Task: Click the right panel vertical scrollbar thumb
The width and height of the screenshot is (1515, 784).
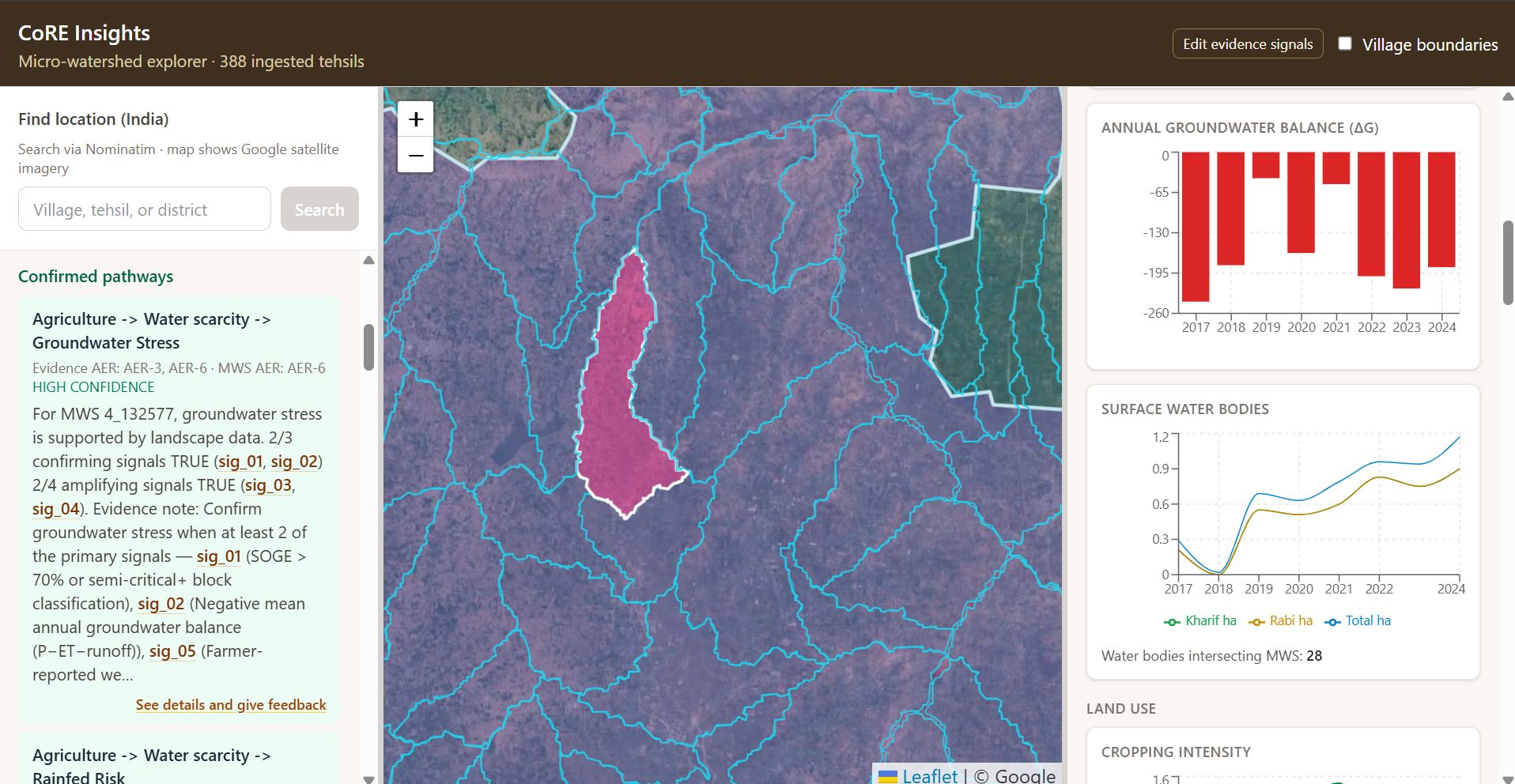Action: coord(1508,262)
